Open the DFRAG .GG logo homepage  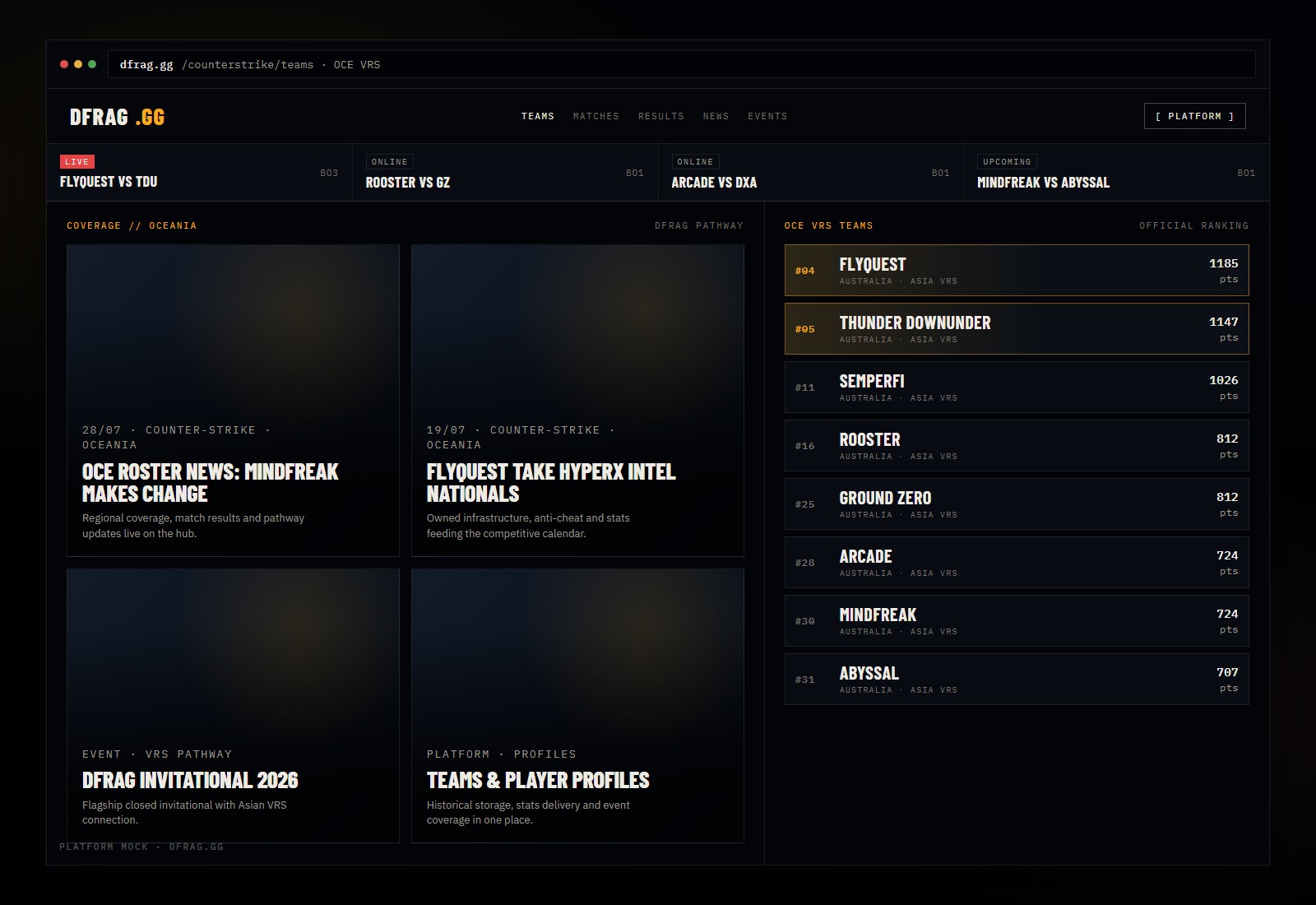117,117
